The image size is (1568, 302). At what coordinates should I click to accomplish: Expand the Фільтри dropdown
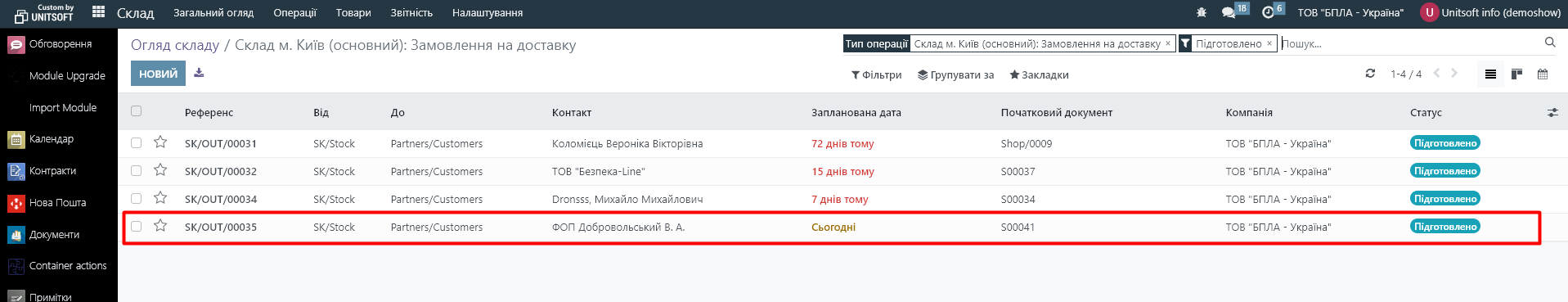[876, 74]
